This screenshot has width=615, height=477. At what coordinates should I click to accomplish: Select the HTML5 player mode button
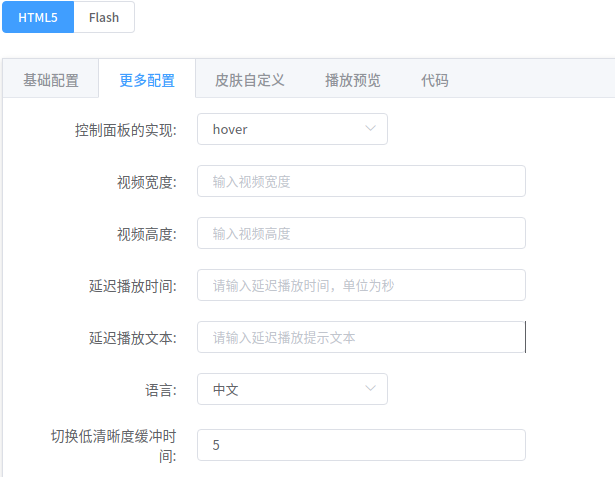click(38, 17)
